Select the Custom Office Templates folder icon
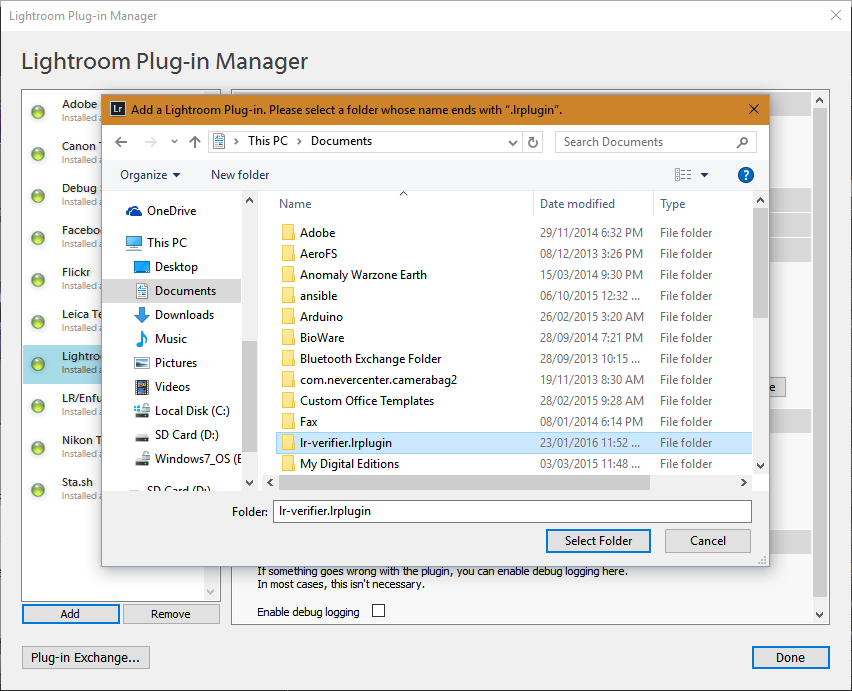 pyautogui.click(x=288, y=401)
